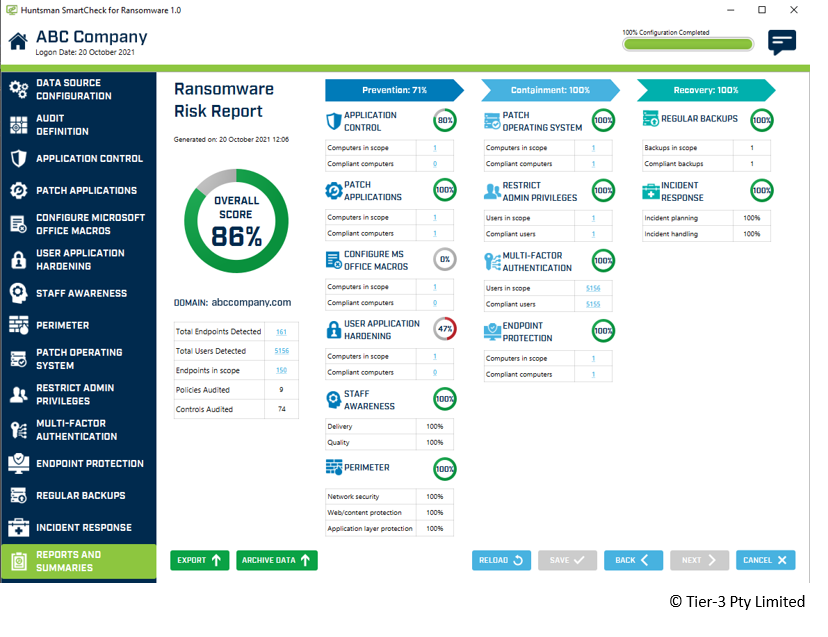Viewport: 828px width, 637px height.
Task: Click the Perimeter firewall icon in report
Action: [x=334, y=467]
